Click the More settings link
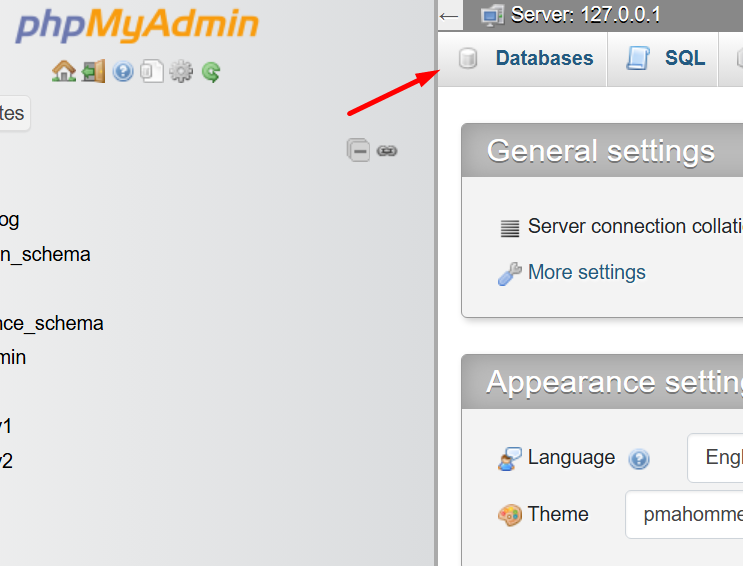The height and width of the screenshot is (566, 743). (x=586, y=272)
